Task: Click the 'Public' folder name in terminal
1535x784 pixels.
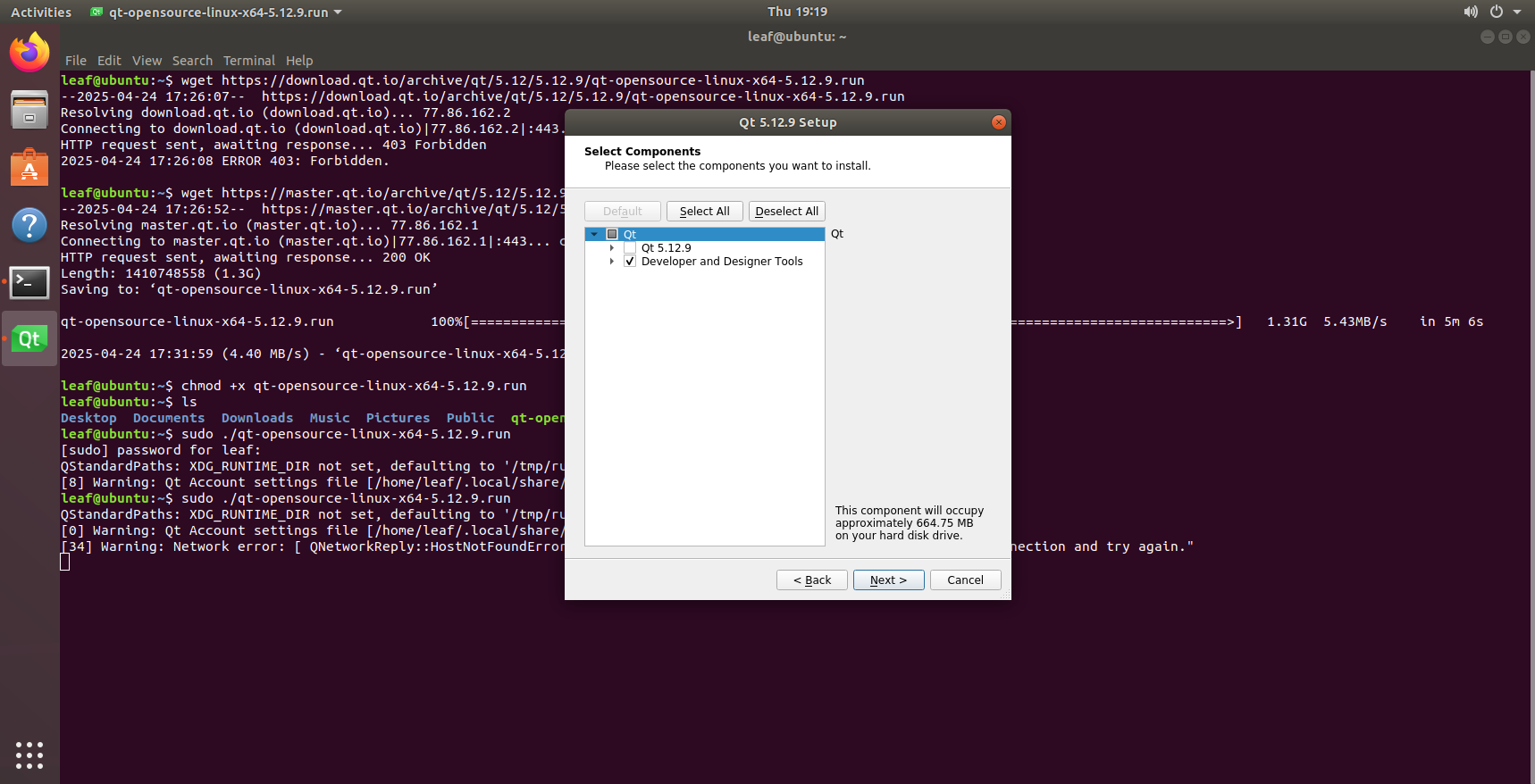Action: click(470, 418)
